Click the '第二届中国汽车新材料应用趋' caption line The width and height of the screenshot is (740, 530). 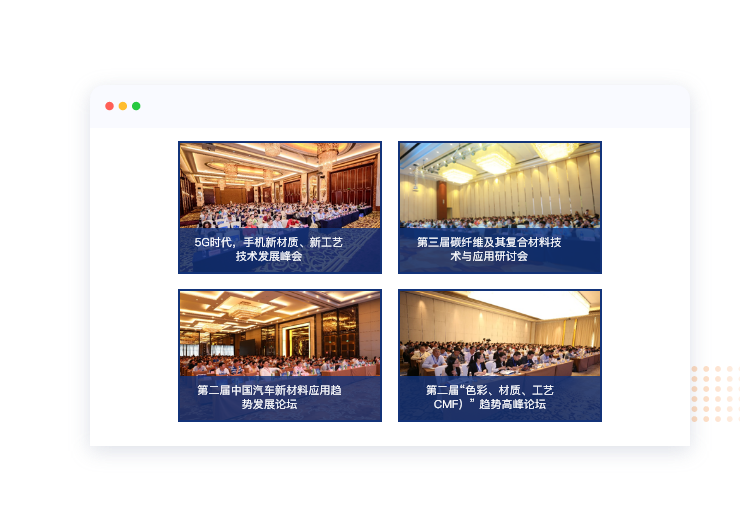tap(269, 390)
